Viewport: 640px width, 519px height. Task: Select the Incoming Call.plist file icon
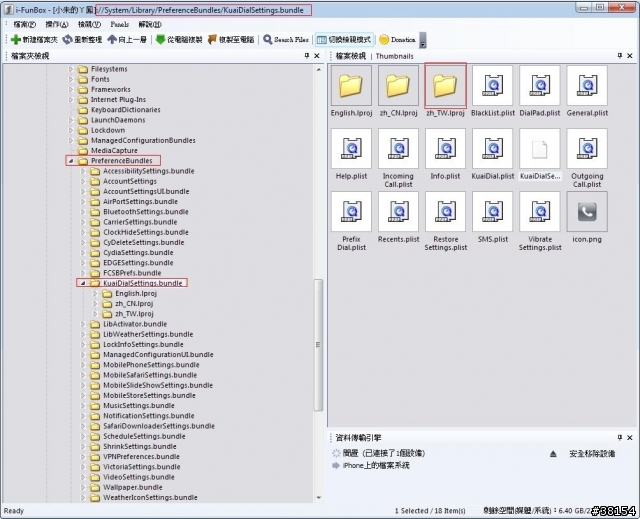tap(398, 149)
